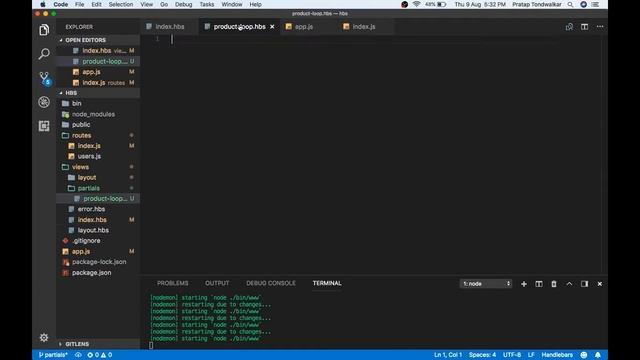The width and height of the screenshot is (640, 360).
Task: Split the editor to the right
Action: tap(584, 27)
